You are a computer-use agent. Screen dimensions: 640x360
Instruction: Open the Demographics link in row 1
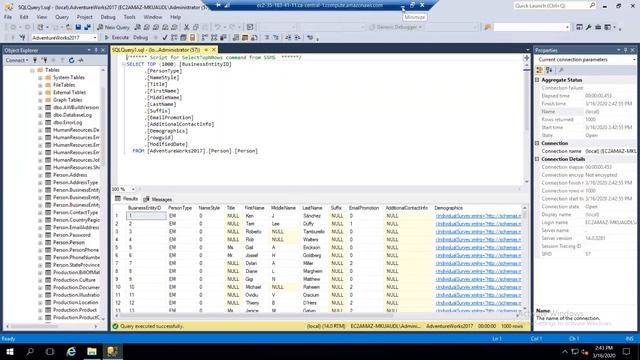[x=478, y=216]
